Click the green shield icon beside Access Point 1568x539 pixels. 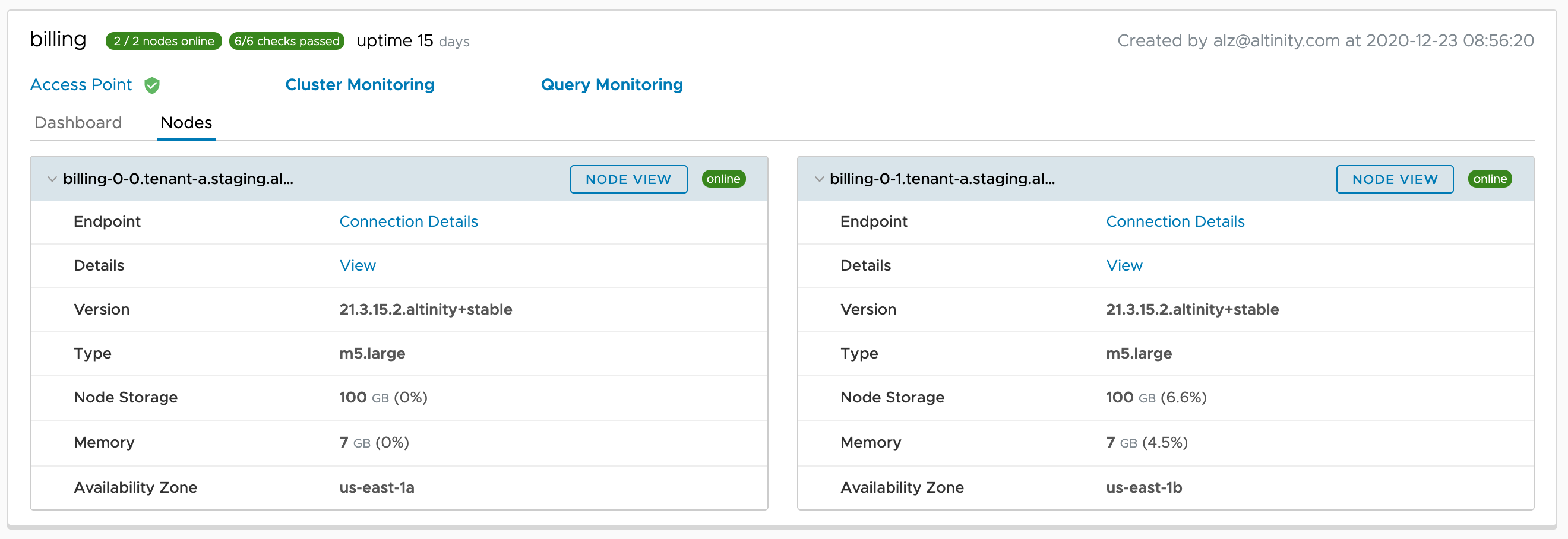click(152, 85)
